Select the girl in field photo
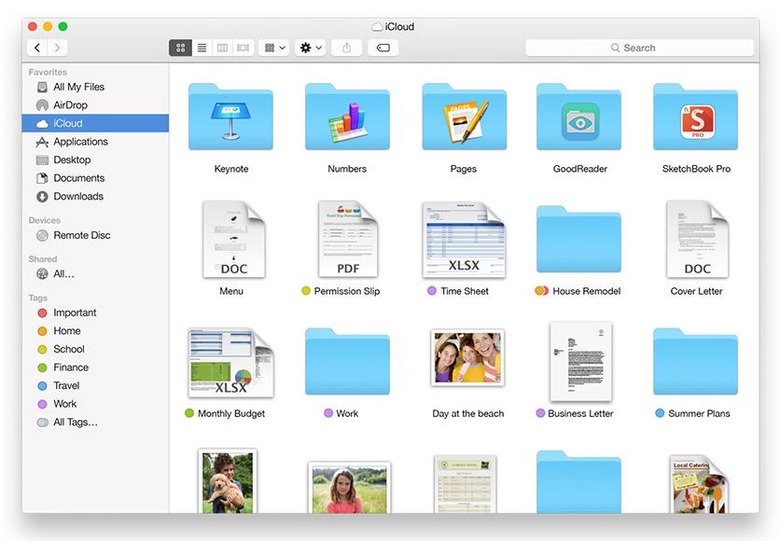 click(x=349, y=487)
